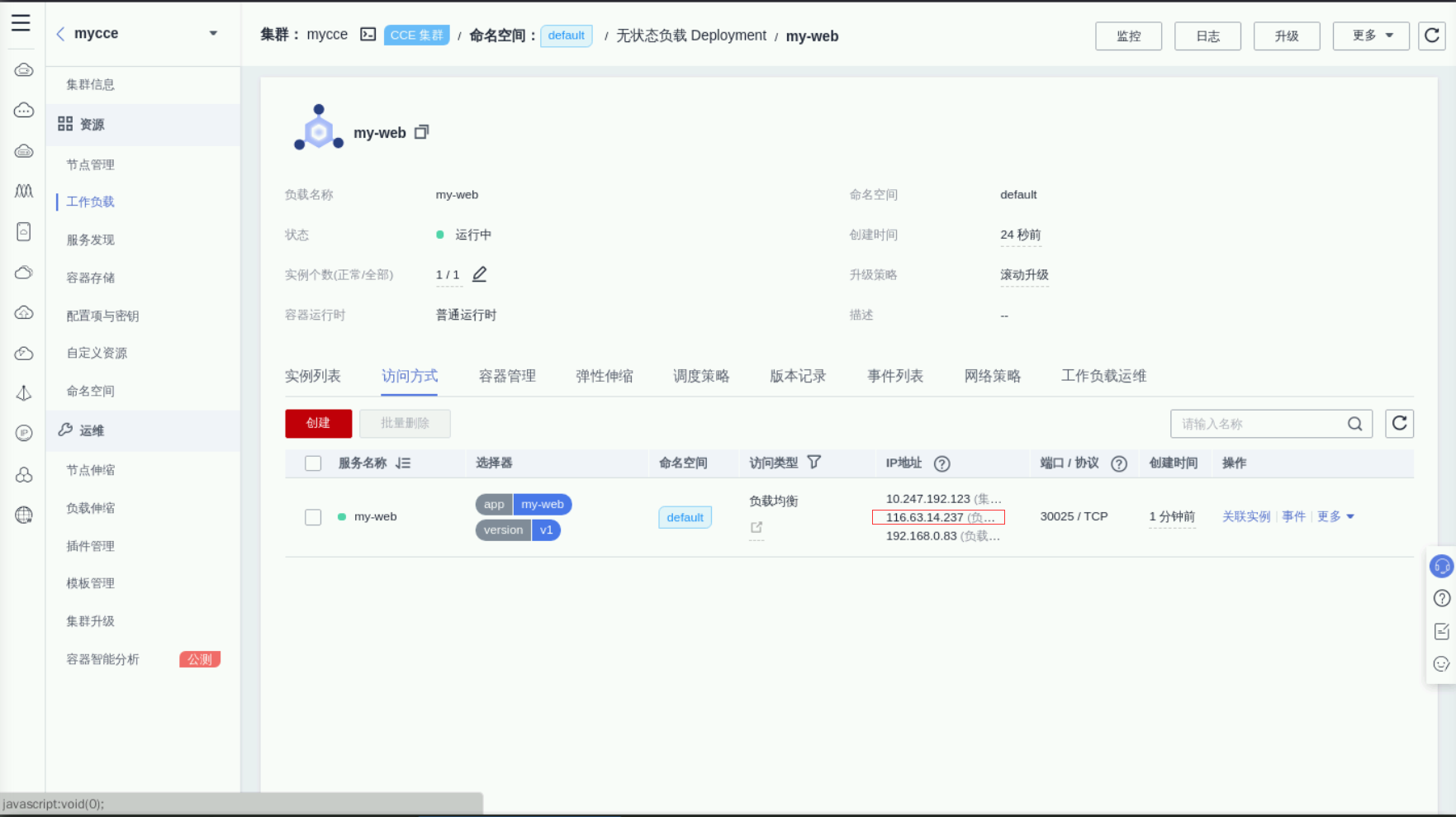Click the default namespace tag in breadcrumb
Viewport: 1456px width, 817px height.
coord(567,36)
